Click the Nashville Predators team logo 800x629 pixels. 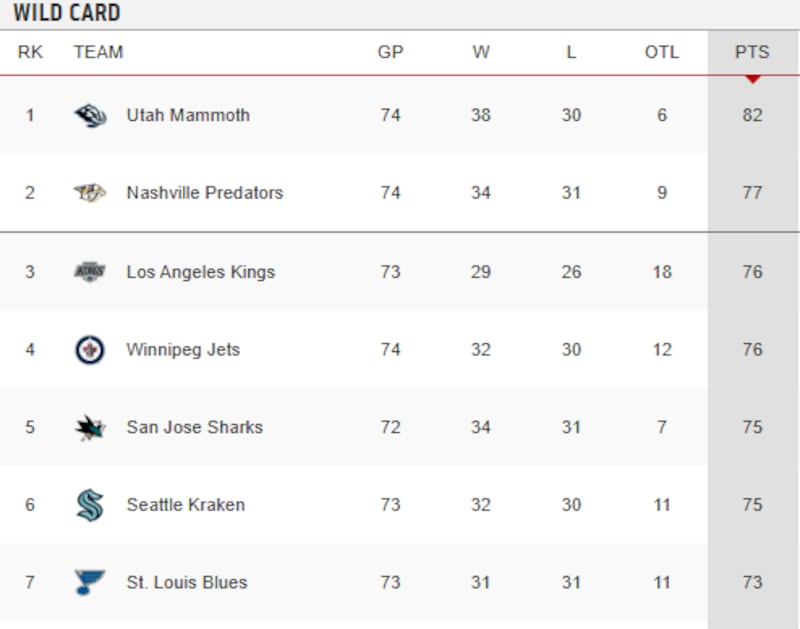[x=90, y=193]
